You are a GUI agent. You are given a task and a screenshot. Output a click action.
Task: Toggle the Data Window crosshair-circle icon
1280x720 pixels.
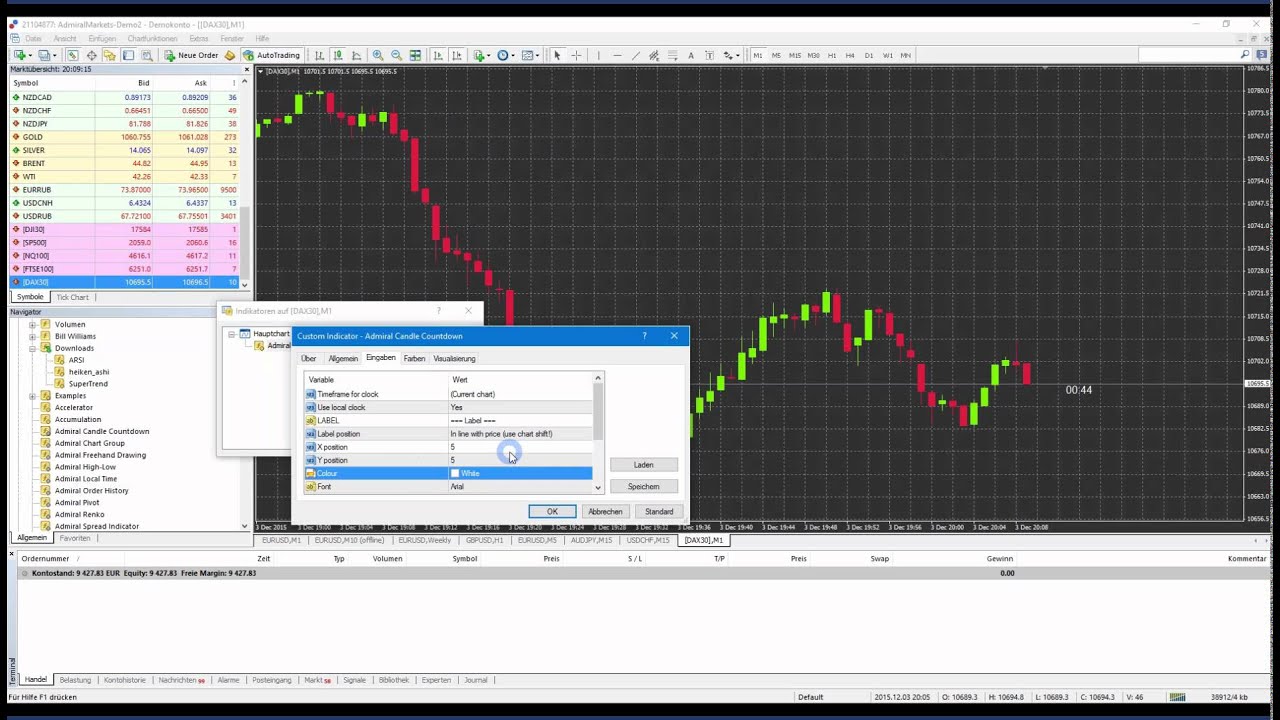(x=92, y=55)
